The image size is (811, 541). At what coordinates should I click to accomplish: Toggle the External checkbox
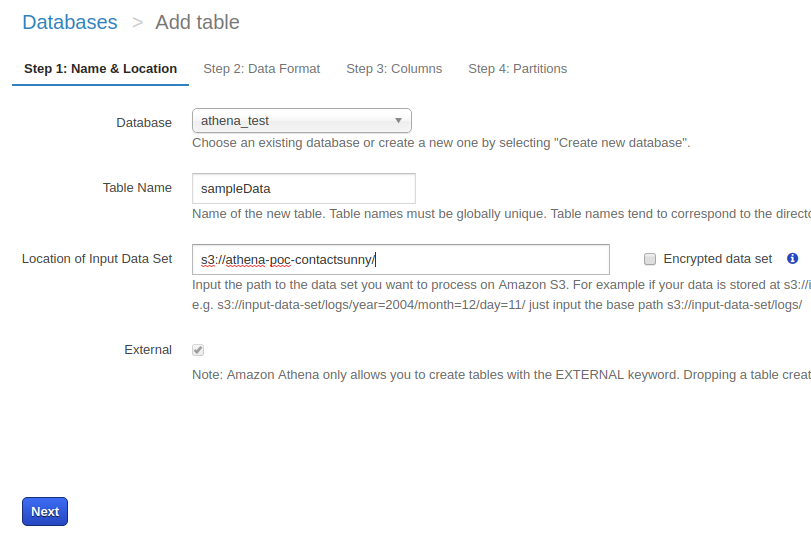point(198,350)
